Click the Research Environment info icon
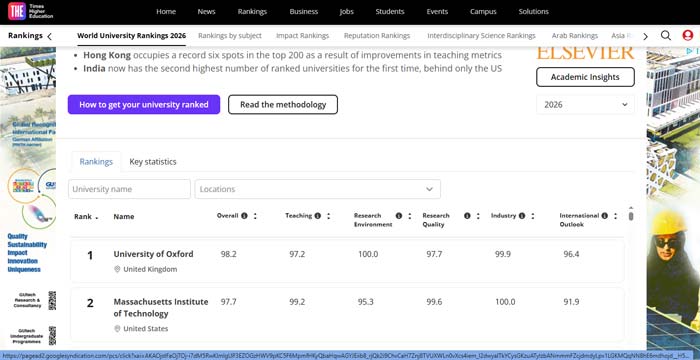The height and width of the screenshot is (360, 700). (399, 216)
